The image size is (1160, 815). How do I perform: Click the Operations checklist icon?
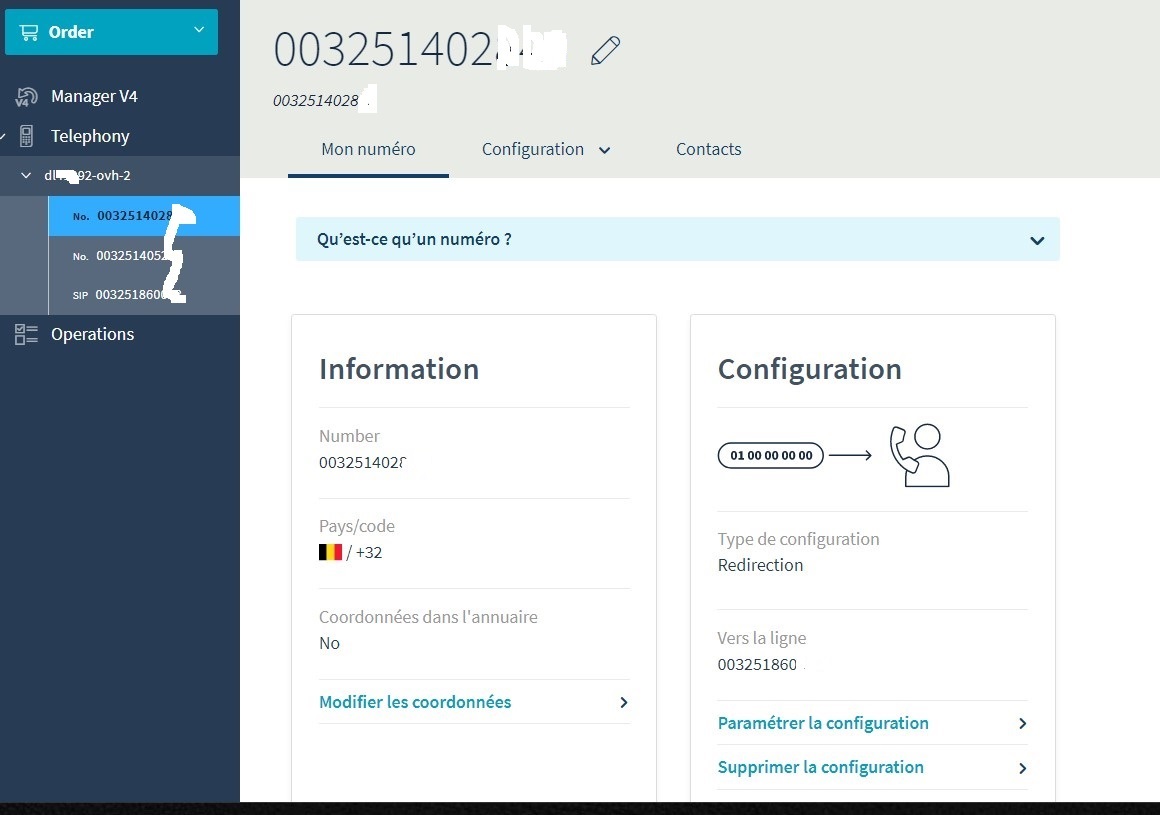point(26,334)
